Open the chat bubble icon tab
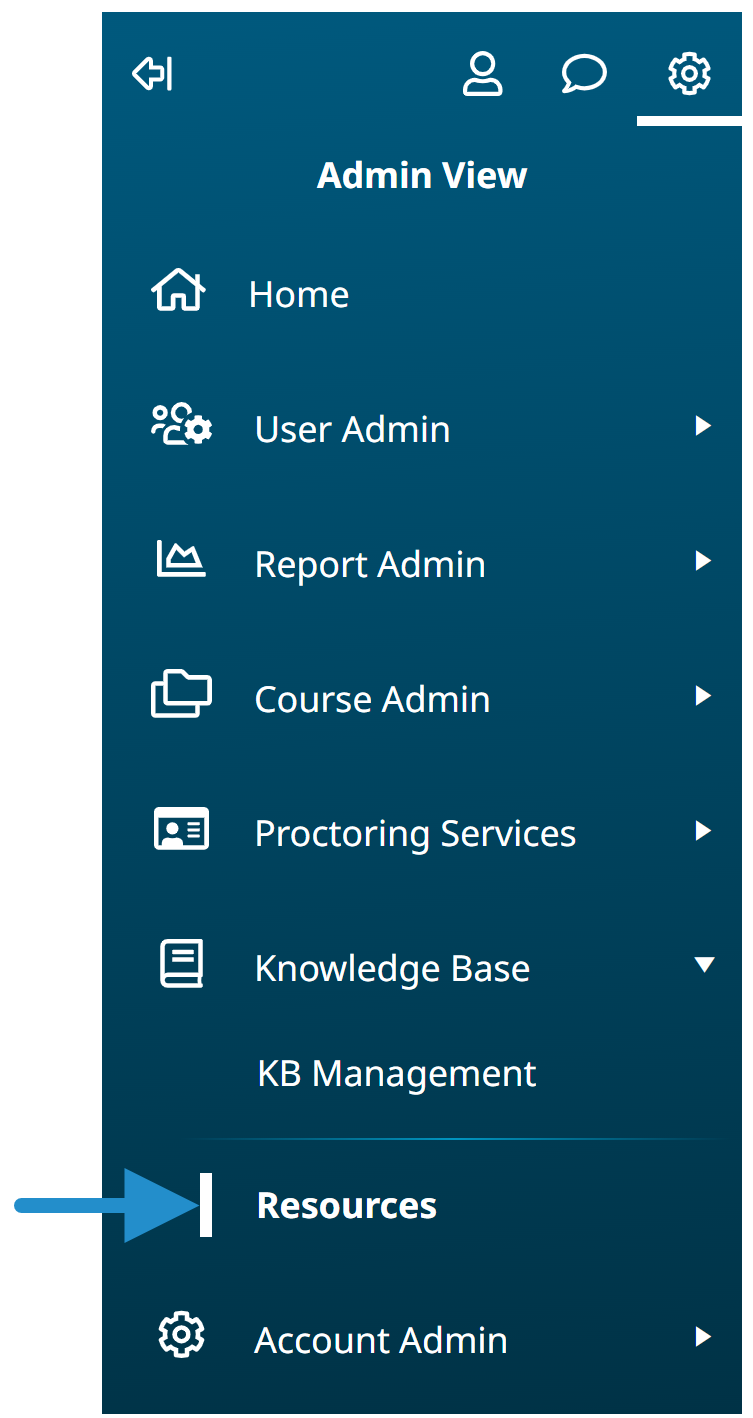Viewport: 753px width, 1418px height. [x=584, y=74]
